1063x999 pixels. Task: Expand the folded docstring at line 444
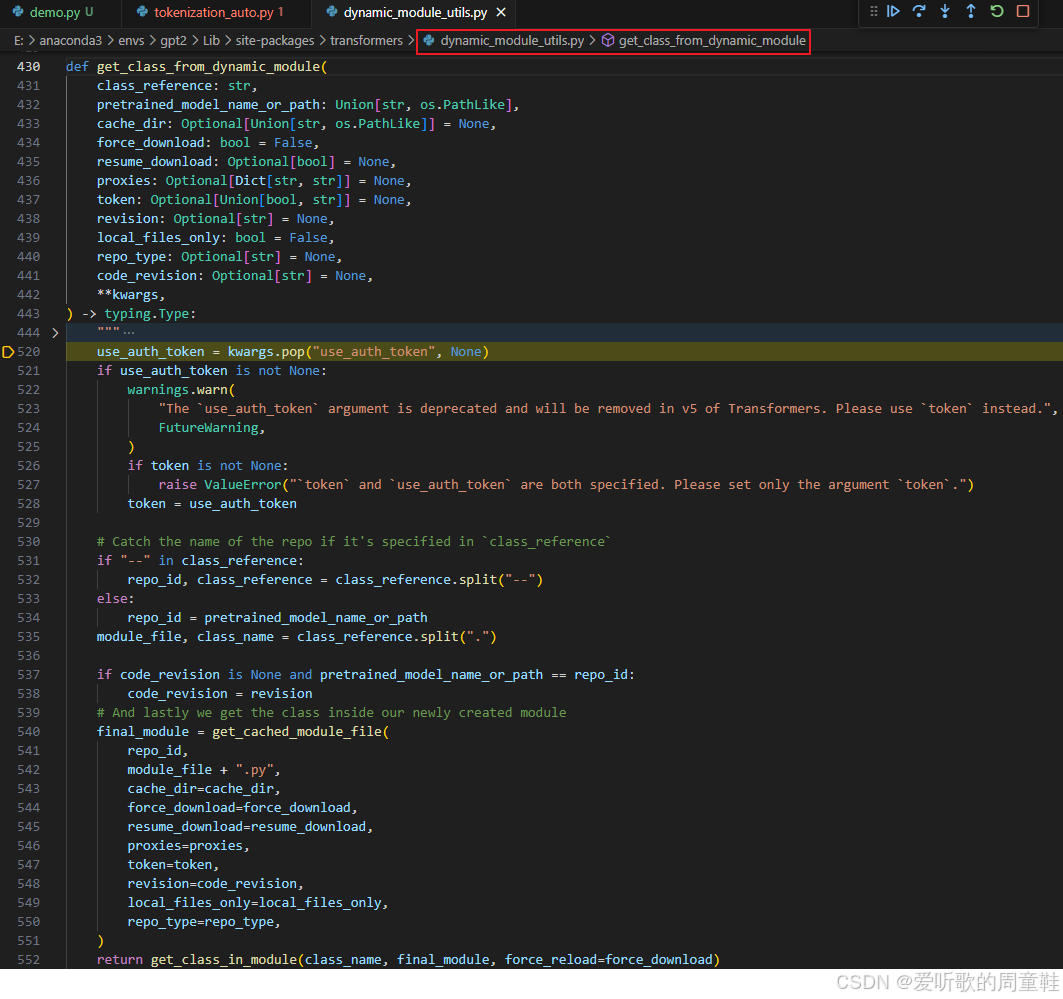click(x=55, y=333)
